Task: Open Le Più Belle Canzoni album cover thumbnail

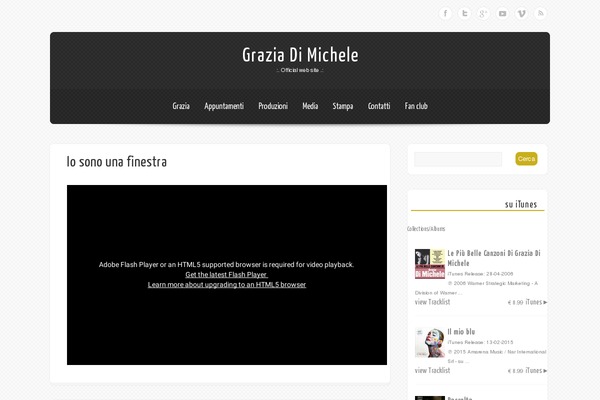Action: click(x=430, y=264)
